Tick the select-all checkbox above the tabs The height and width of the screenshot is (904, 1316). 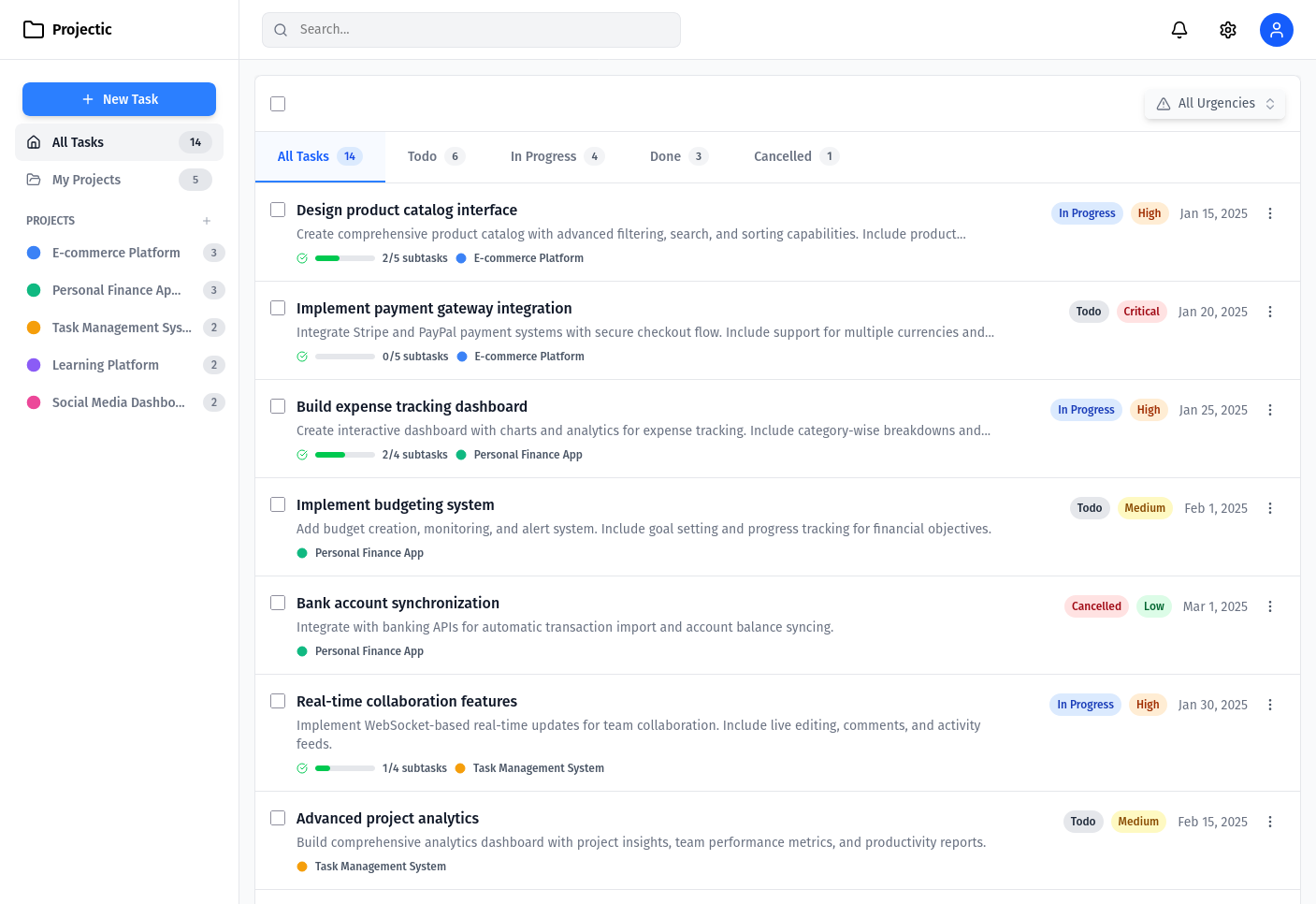pos(278,104)
